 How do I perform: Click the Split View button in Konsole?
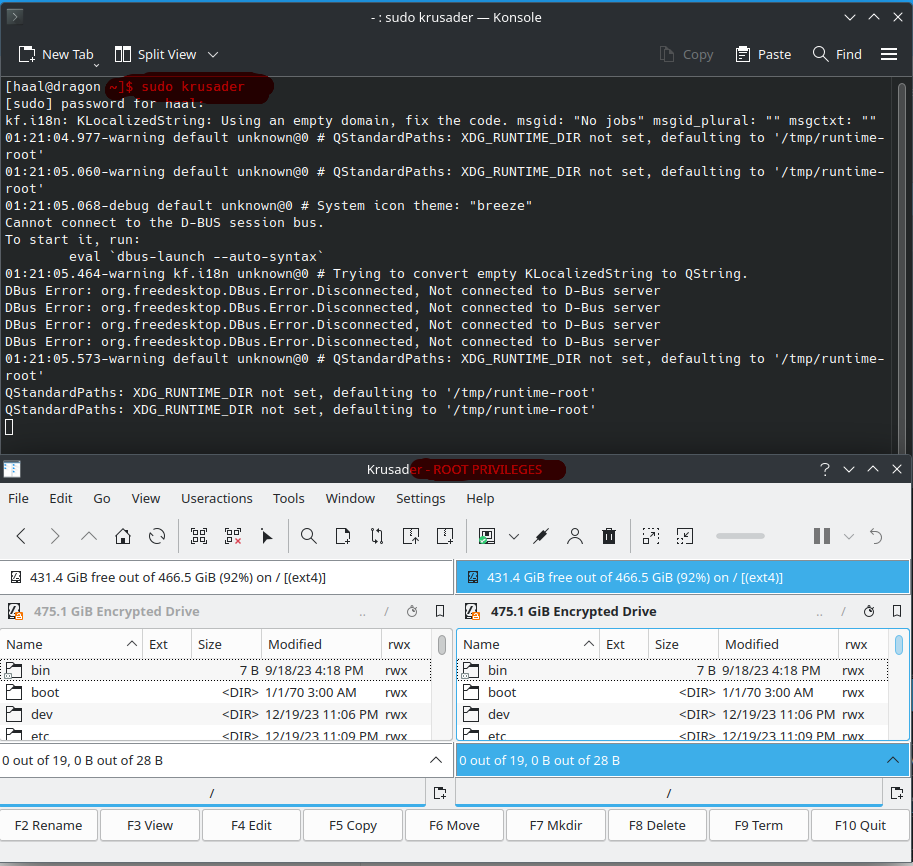(155, 54)
